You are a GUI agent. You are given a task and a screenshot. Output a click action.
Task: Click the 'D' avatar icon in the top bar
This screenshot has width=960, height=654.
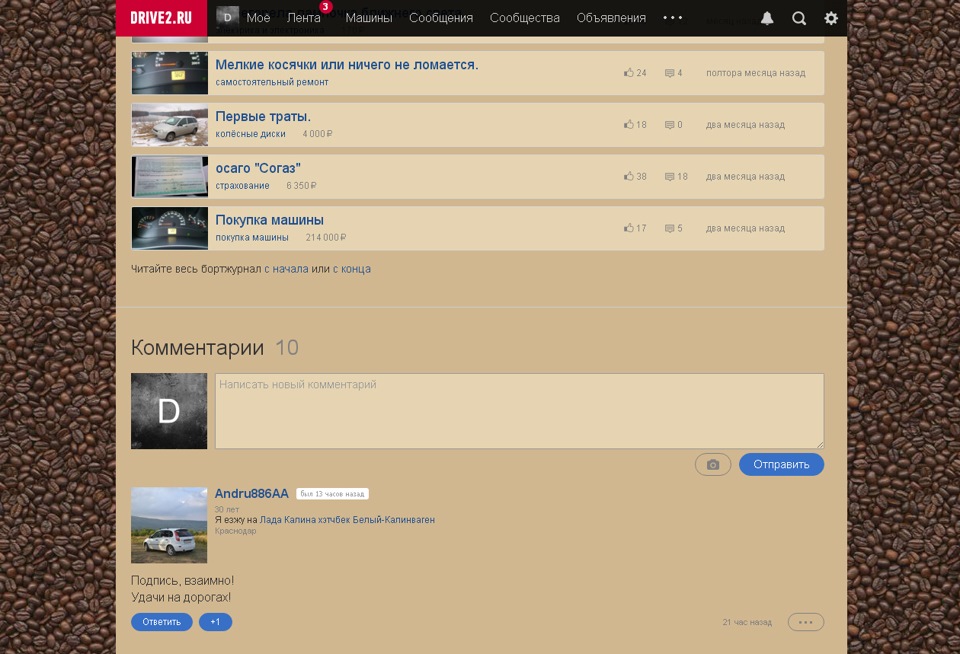pyautogui.click(x=227, y=17)
